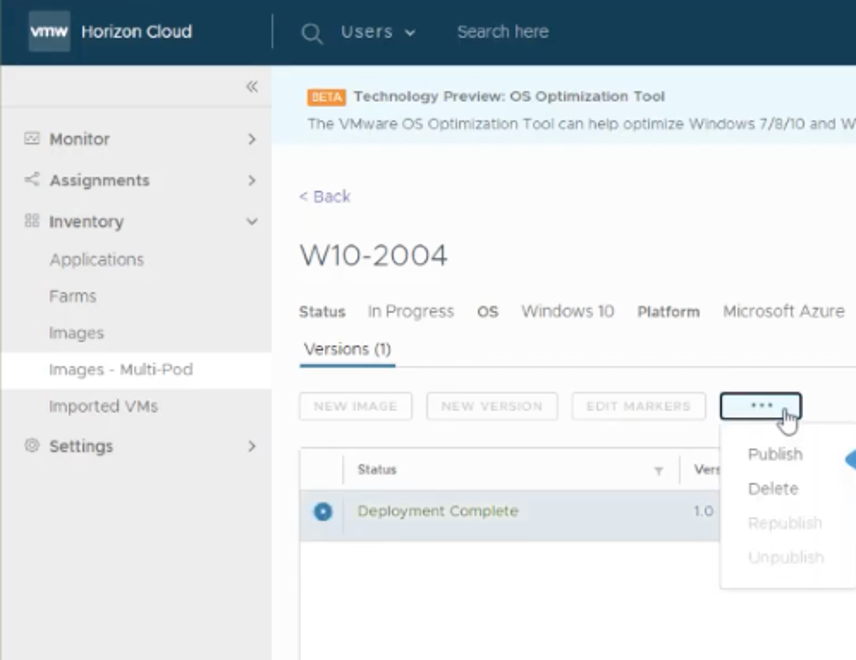Viewport: 856px width, 660px height.
Task: Go back using the Back link
Action: tap(325, 196)
